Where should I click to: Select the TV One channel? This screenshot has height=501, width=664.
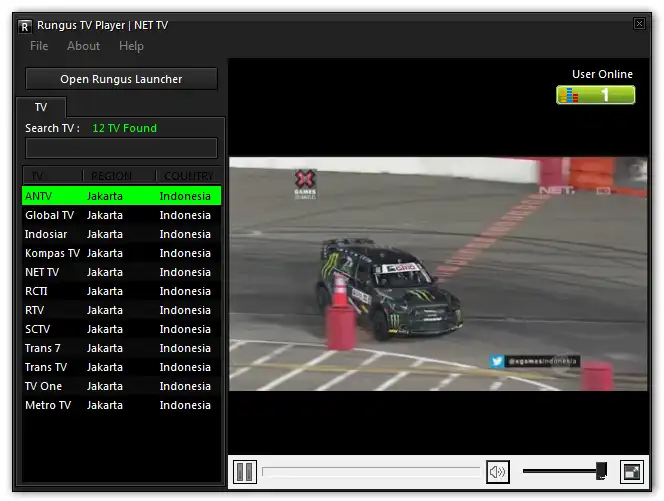[x=122, y=386]
